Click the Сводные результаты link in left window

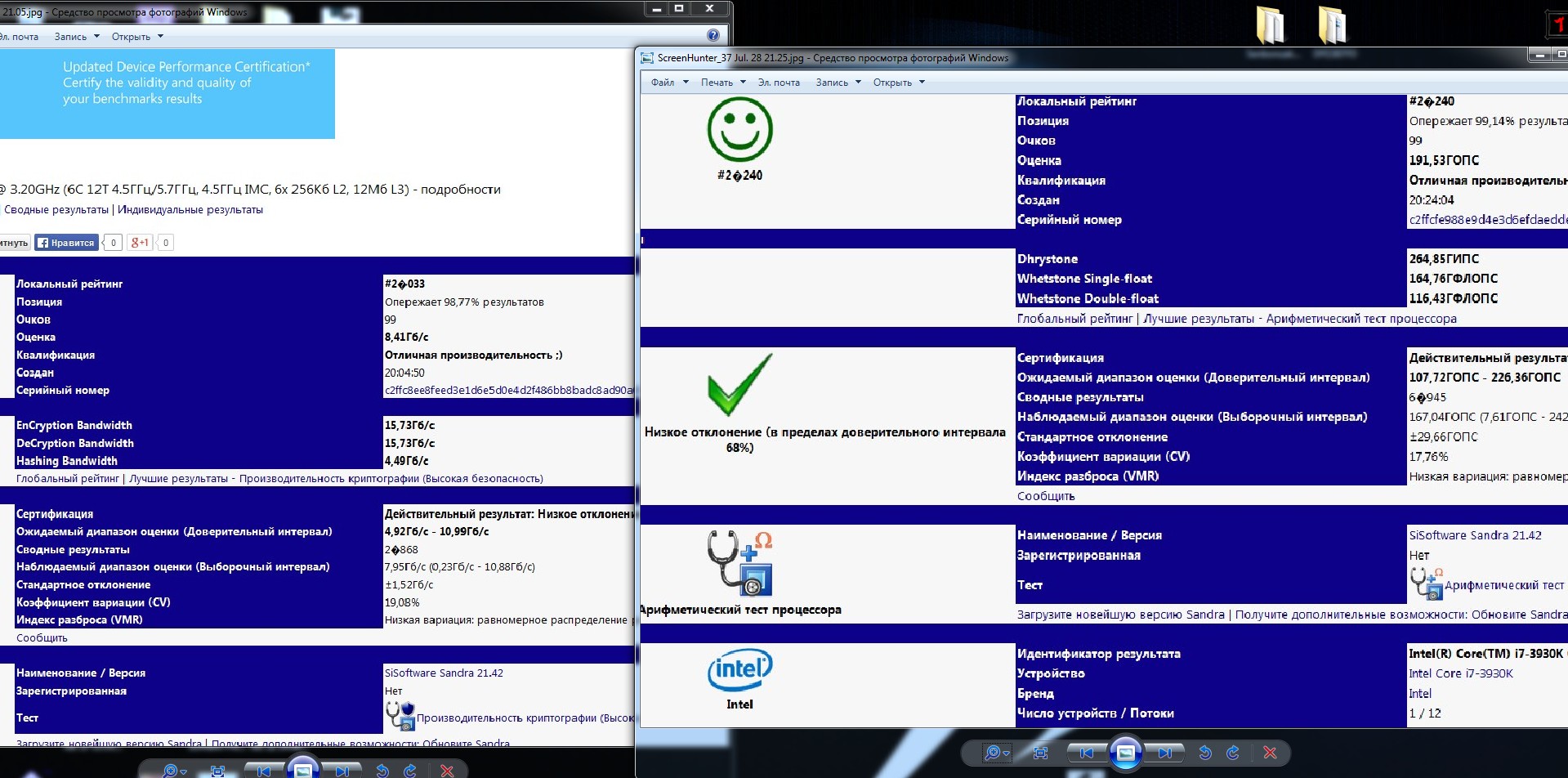(56, 210)
